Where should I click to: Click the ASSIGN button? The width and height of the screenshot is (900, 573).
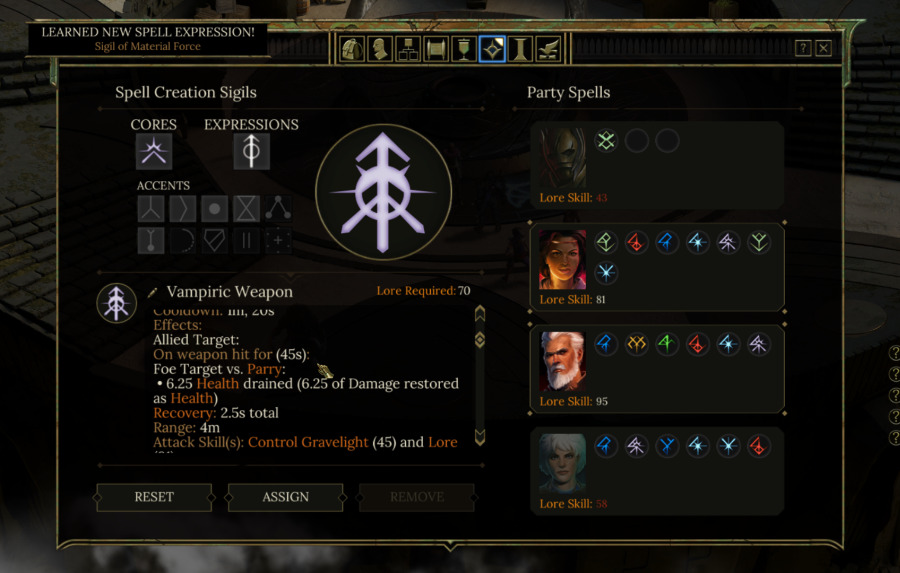coord(286,497)
